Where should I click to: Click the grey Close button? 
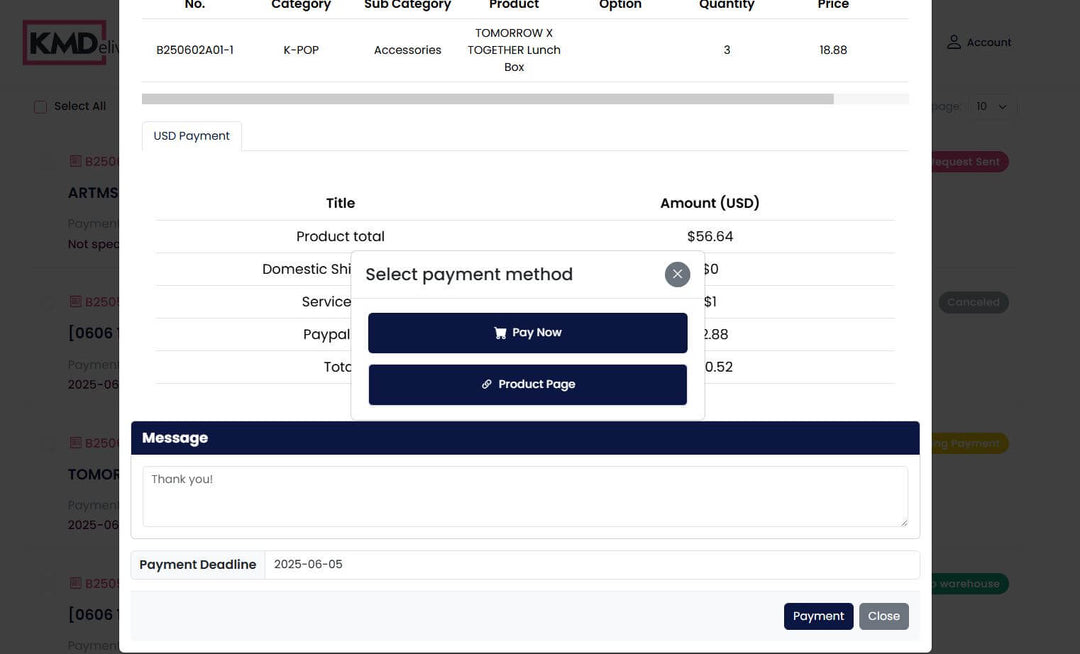(x=884, y=616)
